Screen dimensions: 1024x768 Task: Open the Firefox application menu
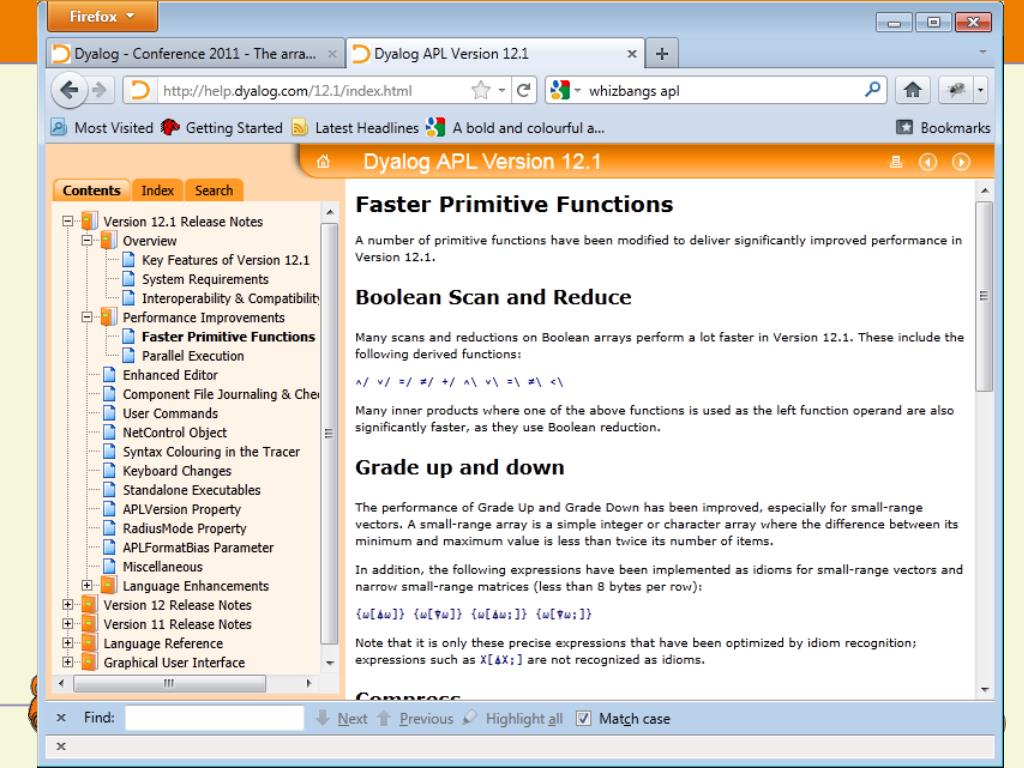click(x=102, y=16)
